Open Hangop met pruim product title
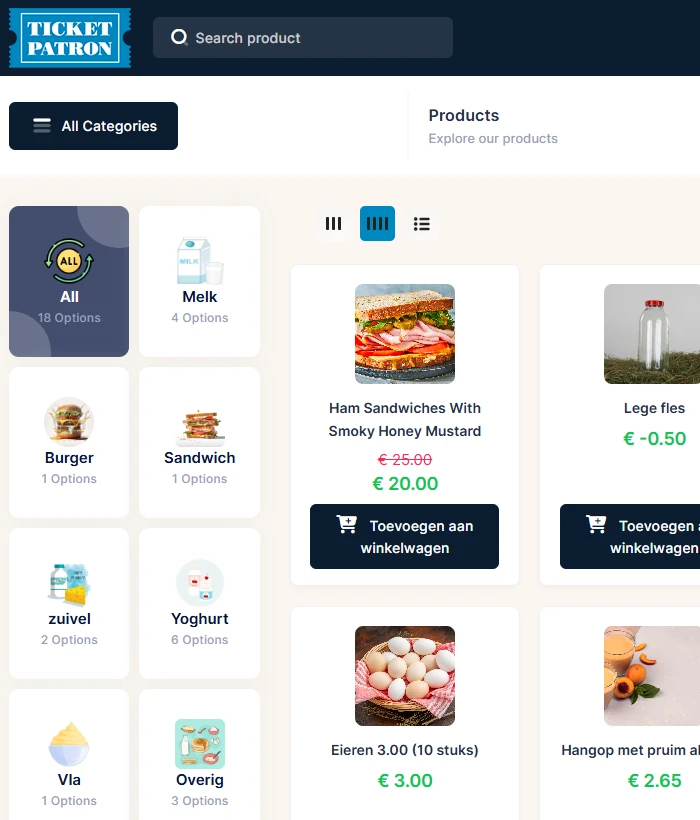 click(630, 750)
